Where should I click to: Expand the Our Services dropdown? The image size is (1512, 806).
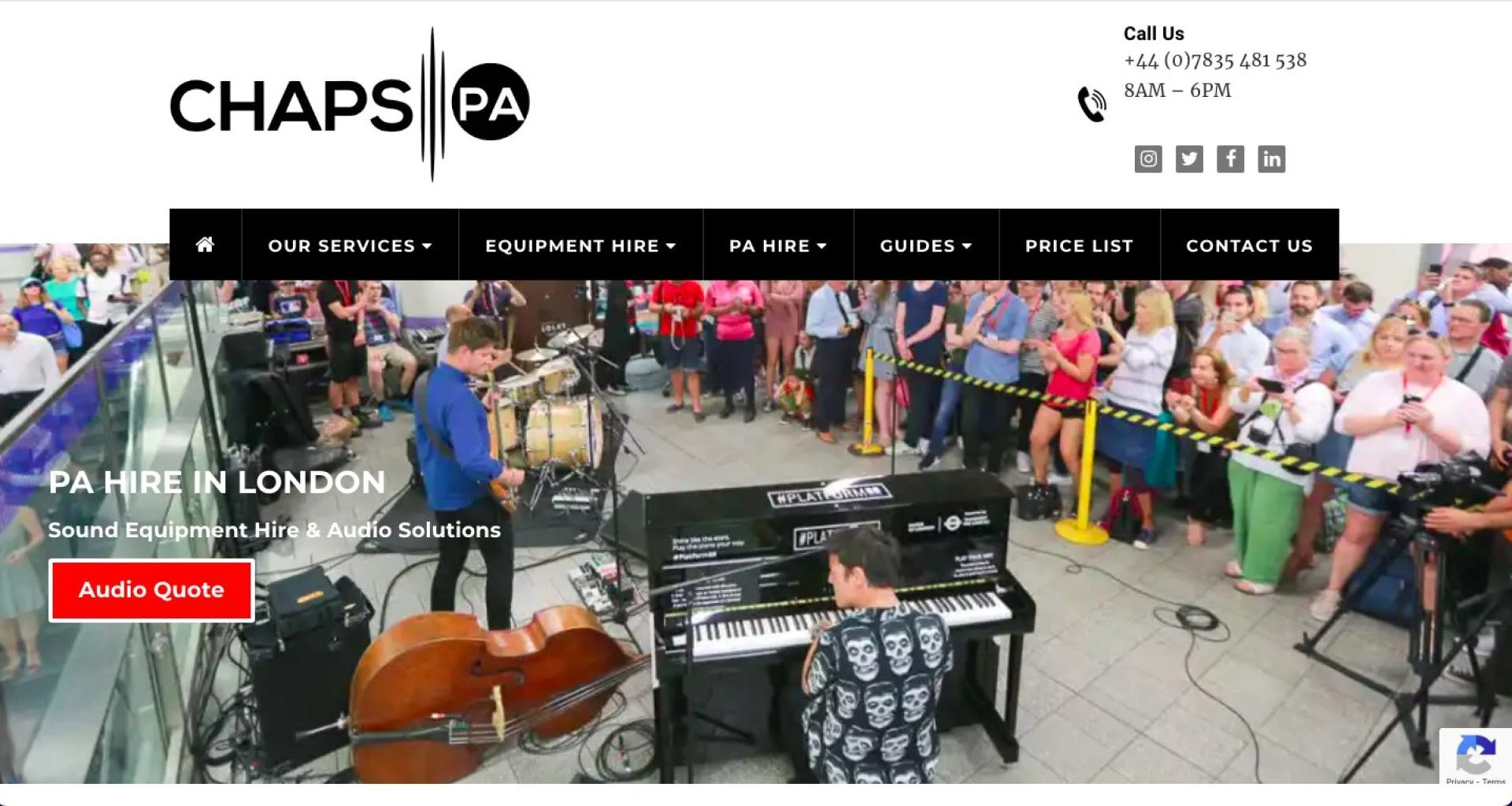tap(350, 246)
